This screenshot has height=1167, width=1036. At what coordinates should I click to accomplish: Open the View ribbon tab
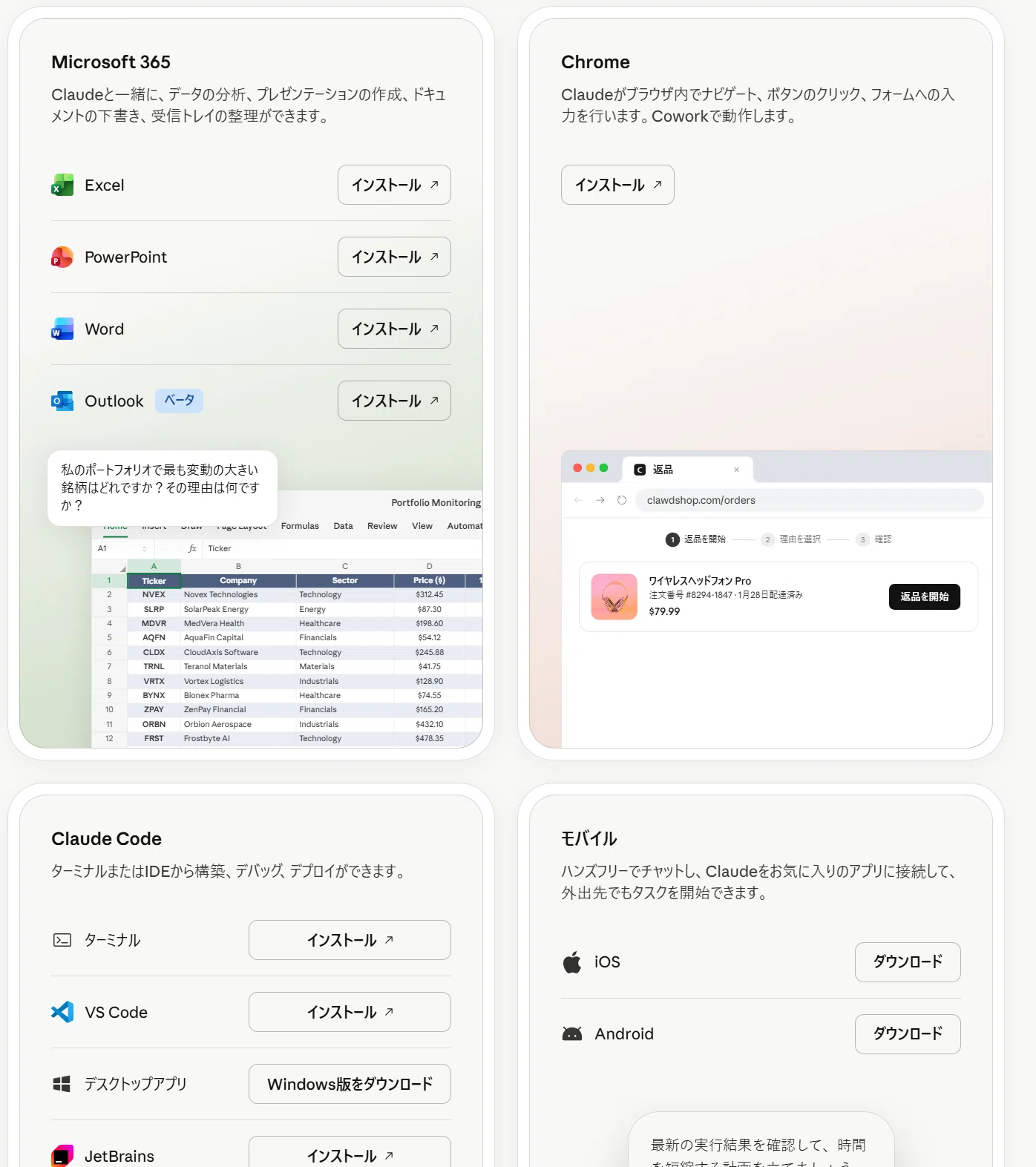tap(422, 526)
